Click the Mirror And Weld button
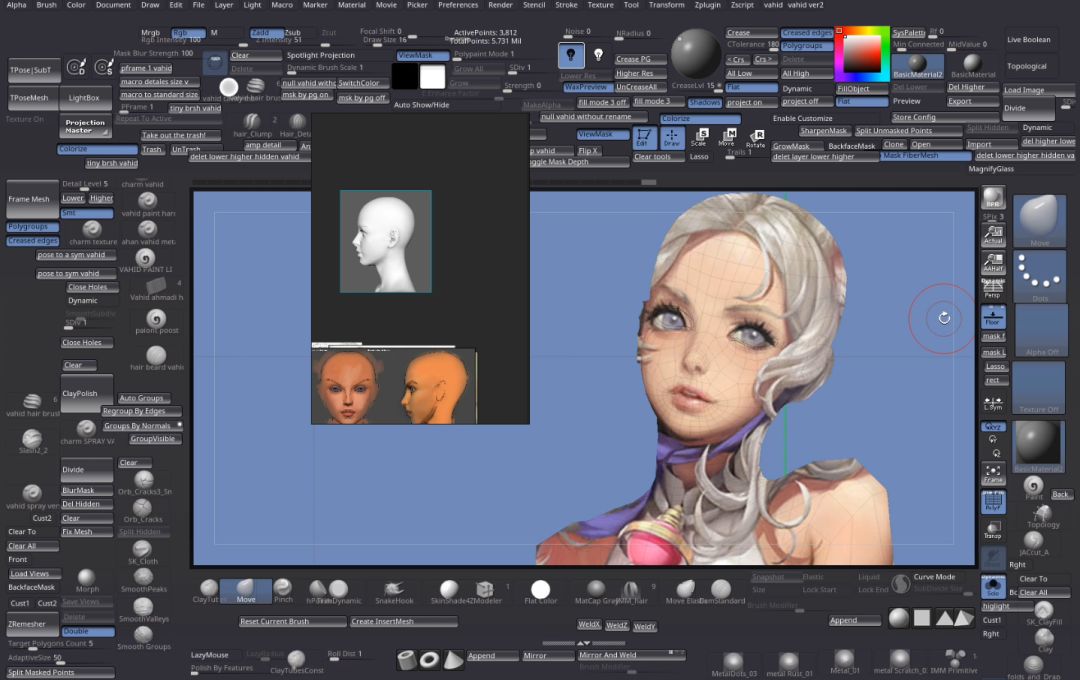The width and height of the screenshot is (1080, 680). 630,655
